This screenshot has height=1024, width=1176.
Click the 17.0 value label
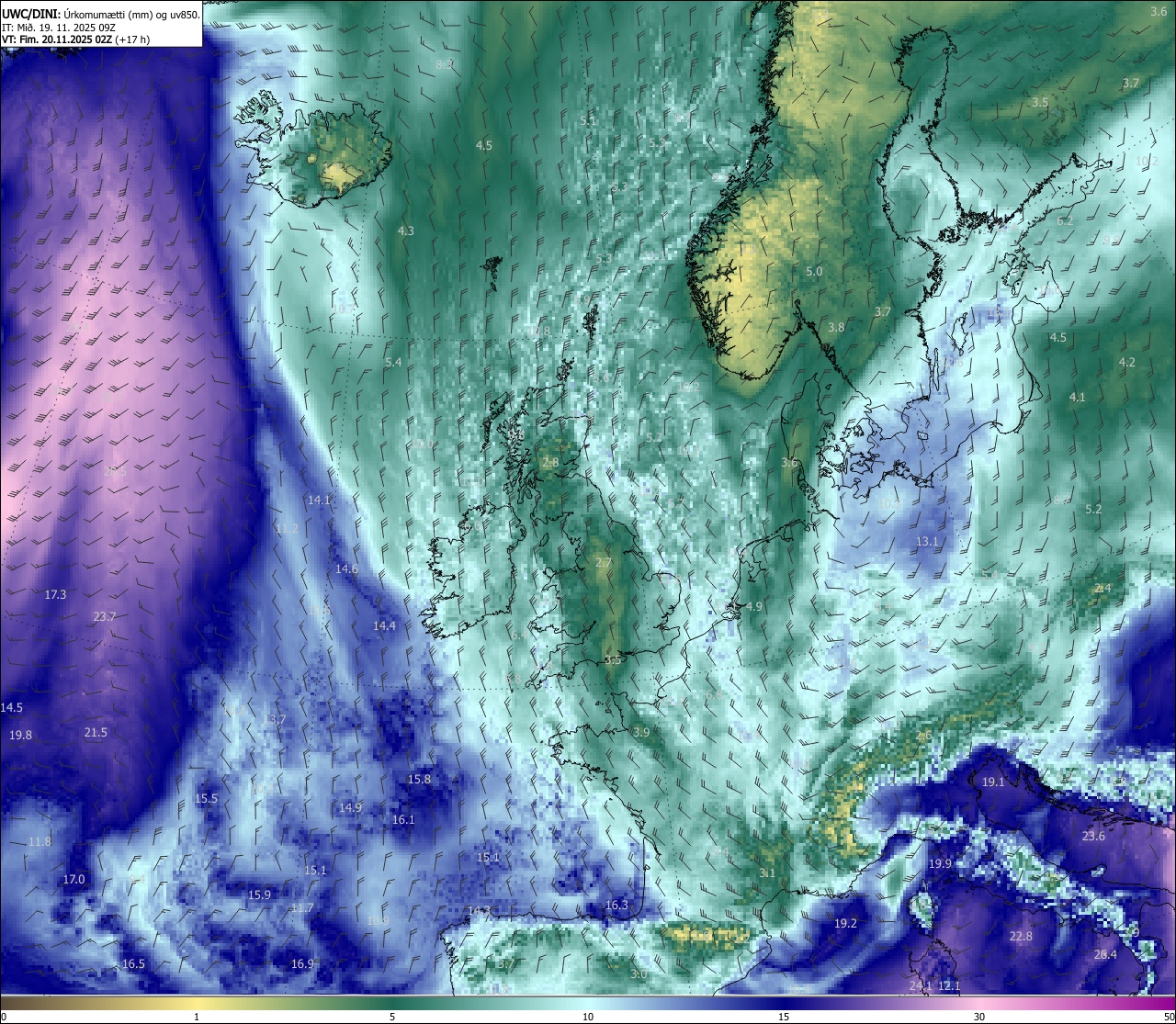click(73, 879)
